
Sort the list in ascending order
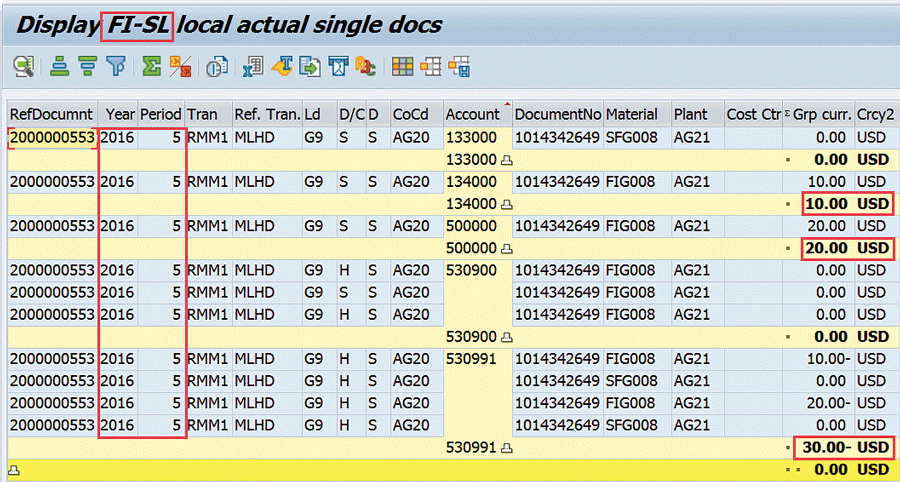(x=60, y=67)
